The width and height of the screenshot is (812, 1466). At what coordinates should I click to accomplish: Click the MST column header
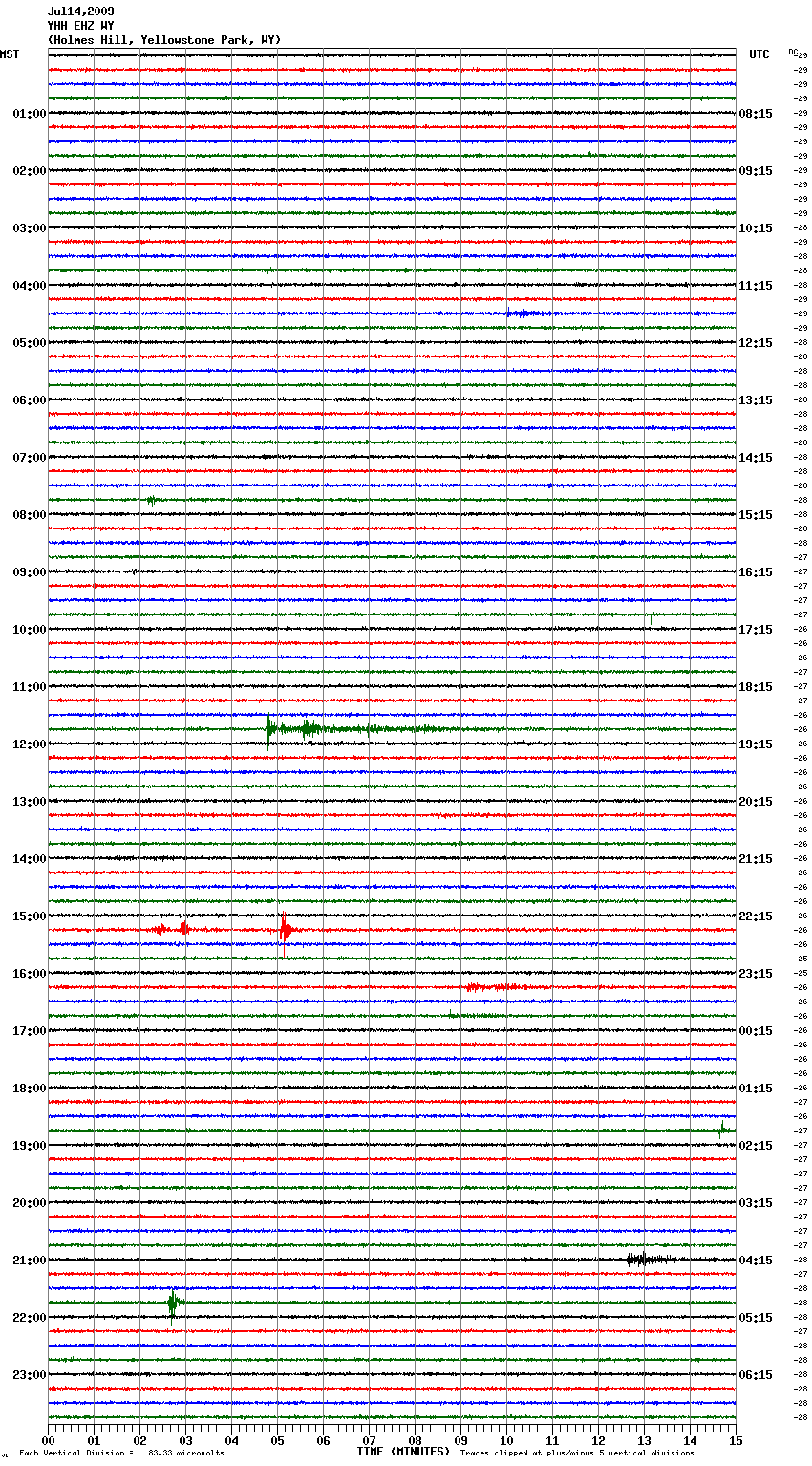[x=10, y=54]
